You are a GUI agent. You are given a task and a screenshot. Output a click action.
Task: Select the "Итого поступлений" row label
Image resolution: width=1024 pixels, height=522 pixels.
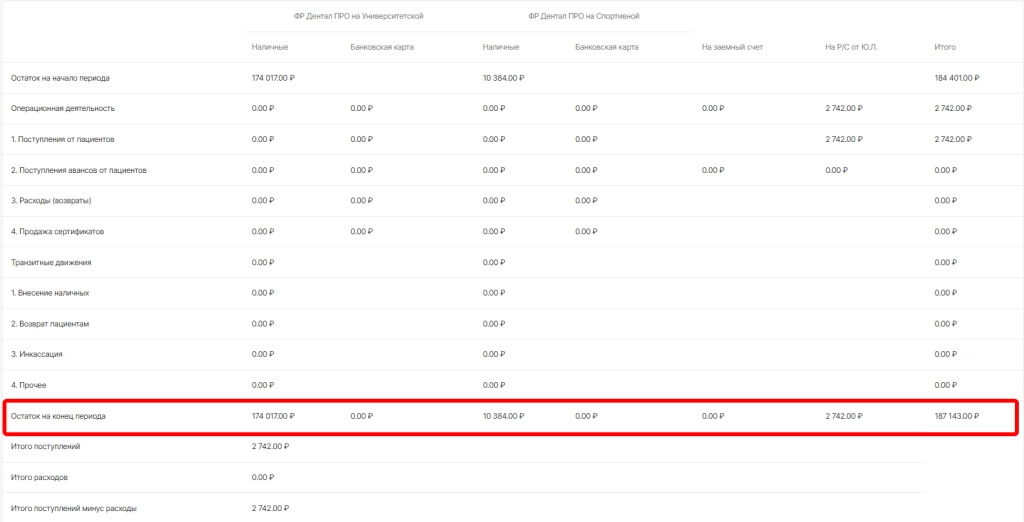coord(45,446)
